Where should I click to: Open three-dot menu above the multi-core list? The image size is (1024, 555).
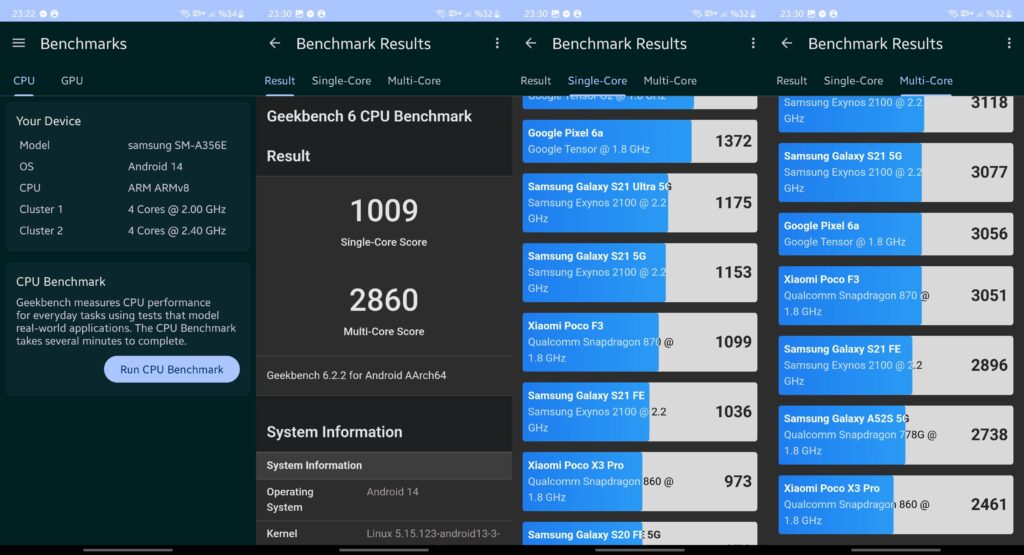coord(1009,44)
